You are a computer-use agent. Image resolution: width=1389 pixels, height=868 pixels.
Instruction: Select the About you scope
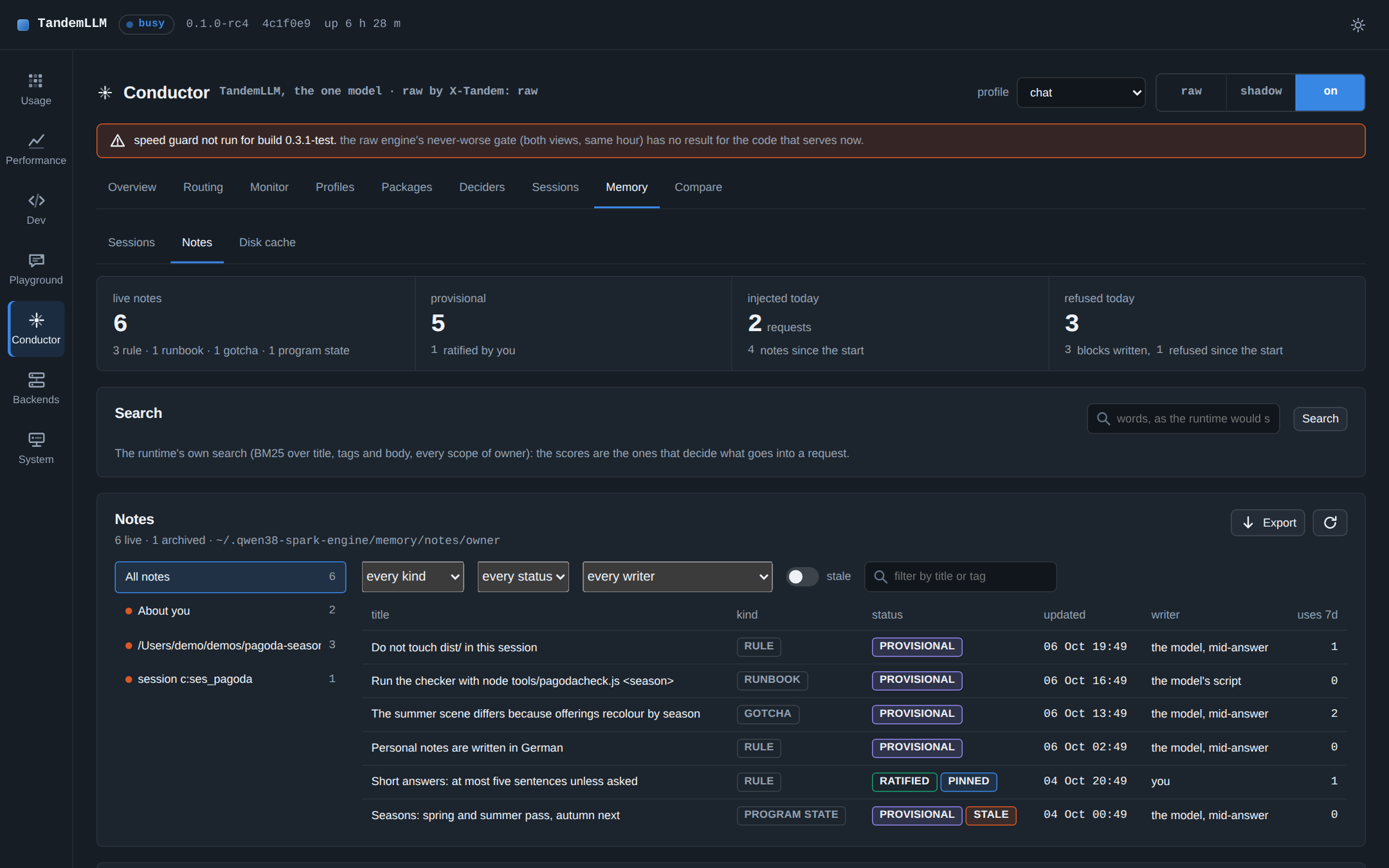click(230, 611)
